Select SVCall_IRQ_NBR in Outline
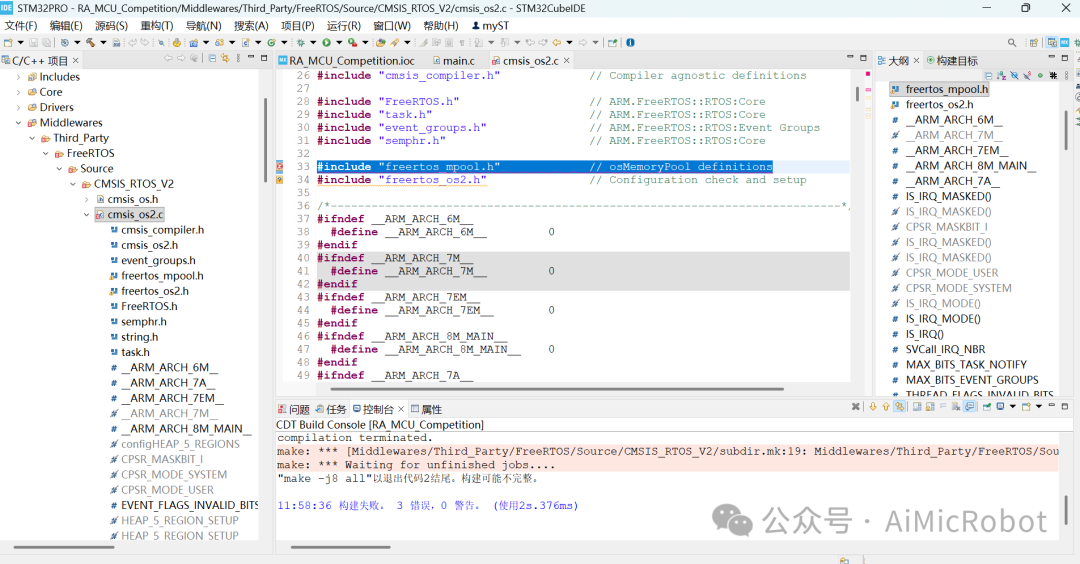The width and height of the screenshot is (1080, 564). (945, 349)
